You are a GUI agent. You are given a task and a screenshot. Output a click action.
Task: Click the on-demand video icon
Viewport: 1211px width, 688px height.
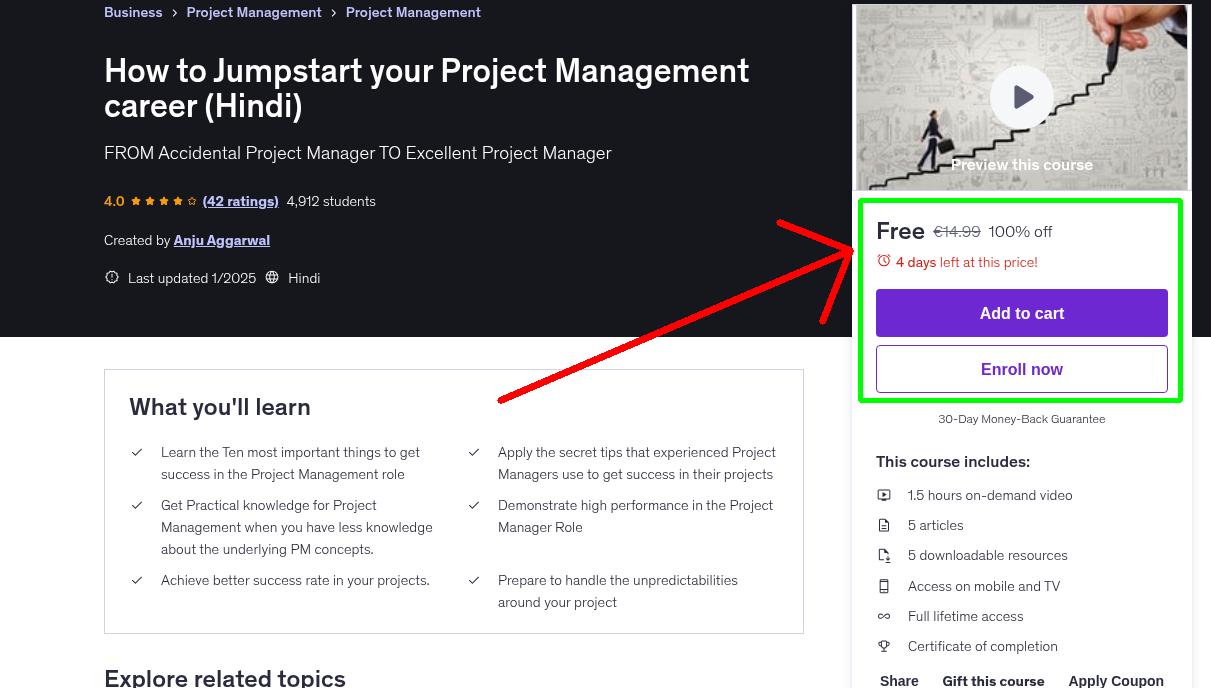point(884,494)
